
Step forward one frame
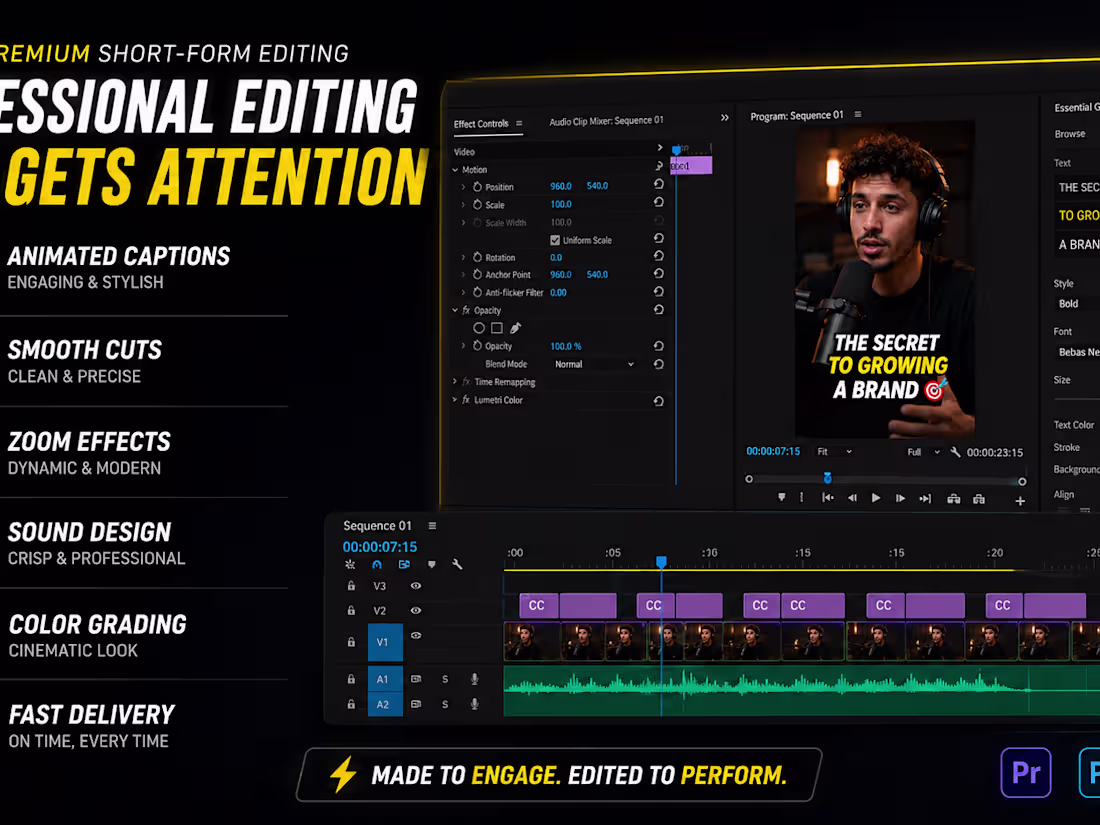point(900,499)
